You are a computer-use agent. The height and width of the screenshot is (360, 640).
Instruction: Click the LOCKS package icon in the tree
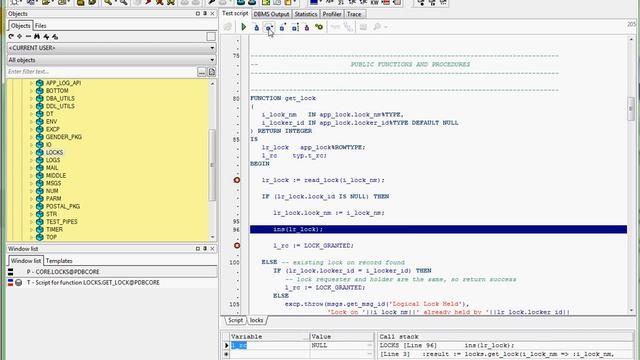[40, 152]
